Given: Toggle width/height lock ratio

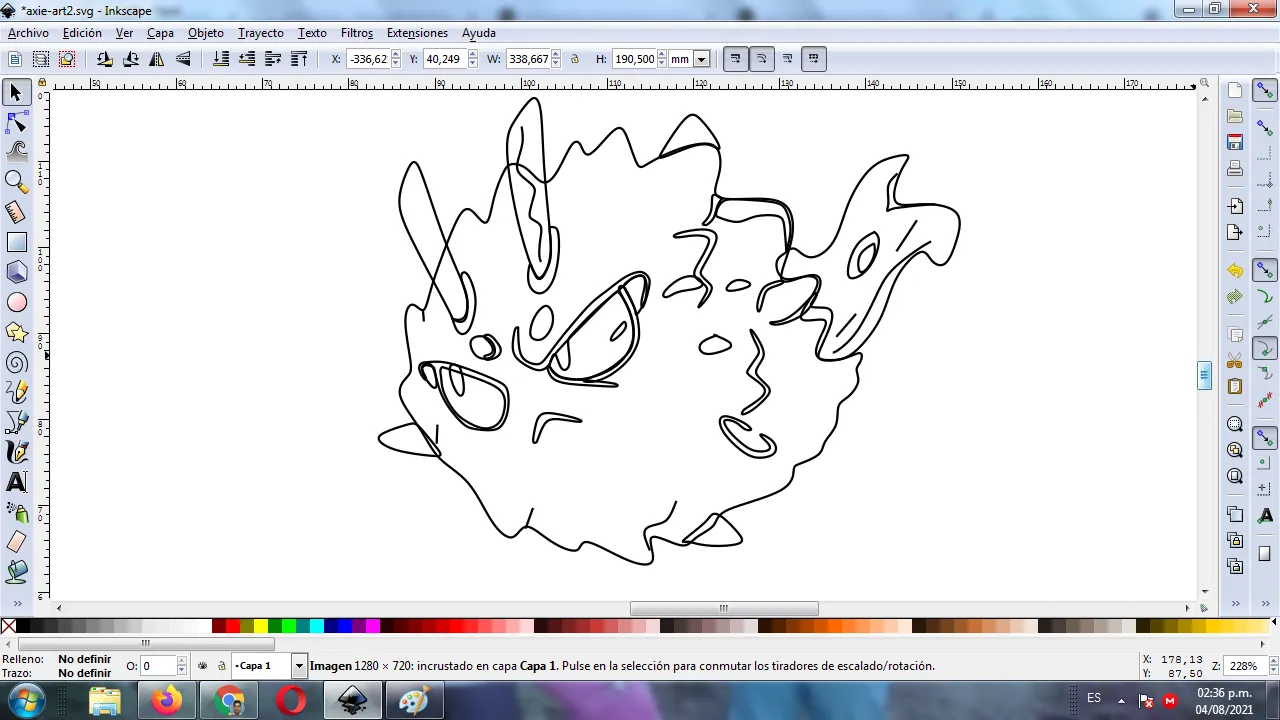Looking at the screenshot, I should click(575, 59).
